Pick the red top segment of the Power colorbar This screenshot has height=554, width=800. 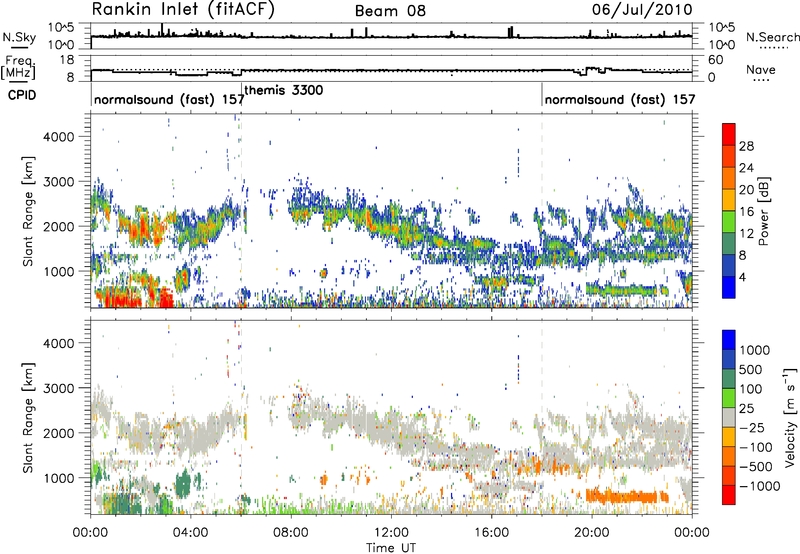[729, 134]
